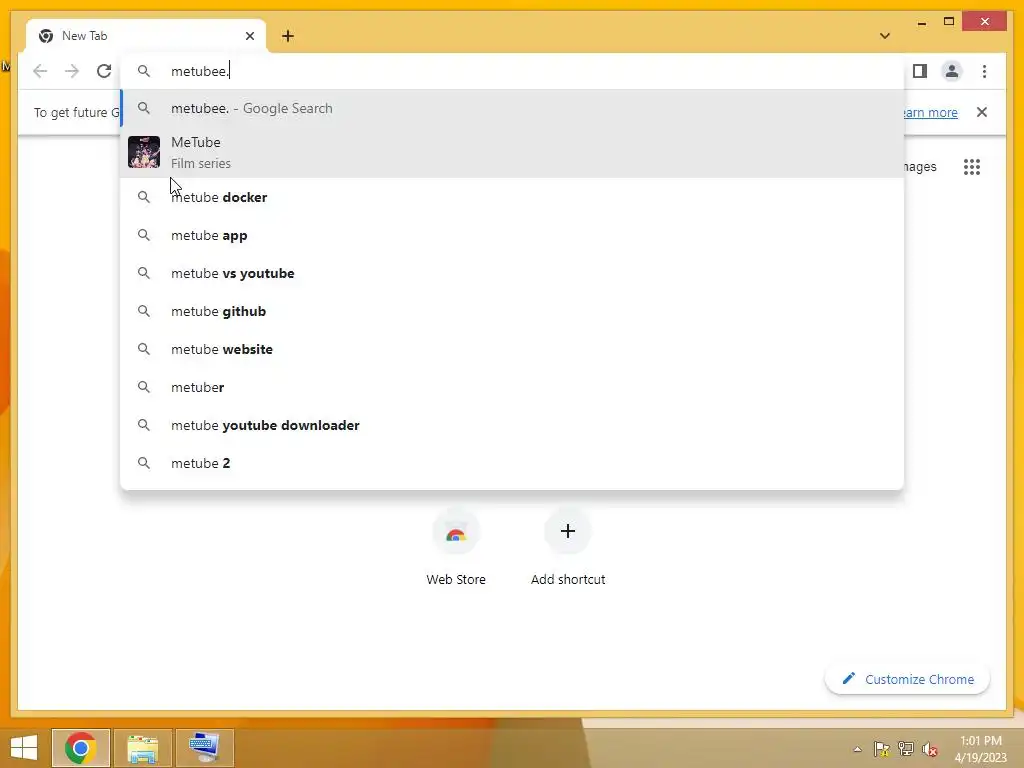Image resolution: width=1024 pixels, height=768 pixels.
Task: Show hidden tray icons arrow
Action: click(857, 749)
